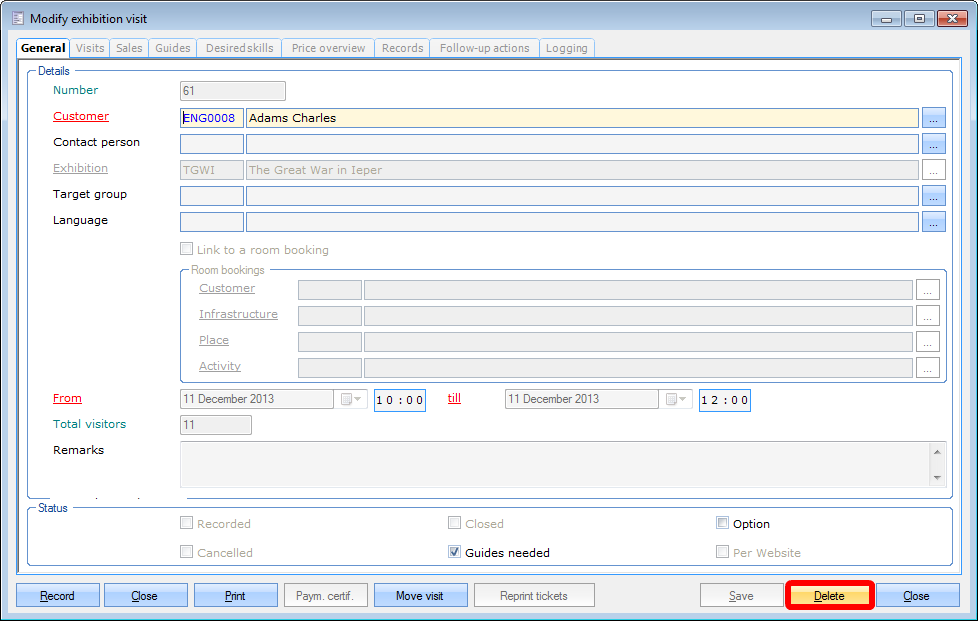Image resolution: width=978 pixels, height=621 pixels.
Task: Tick Link to a room booking checkbox
Action: (186, 249)
